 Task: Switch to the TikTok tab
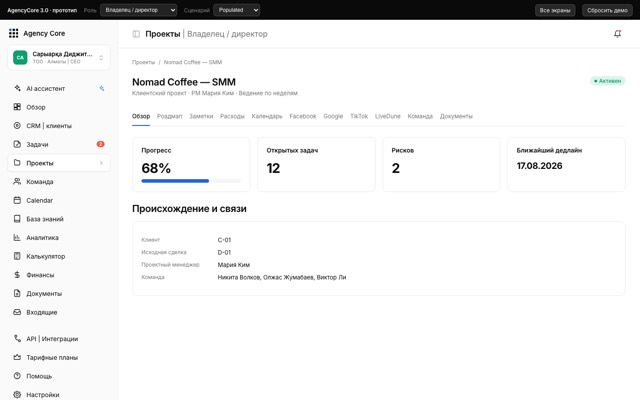(x=359, y=116)
